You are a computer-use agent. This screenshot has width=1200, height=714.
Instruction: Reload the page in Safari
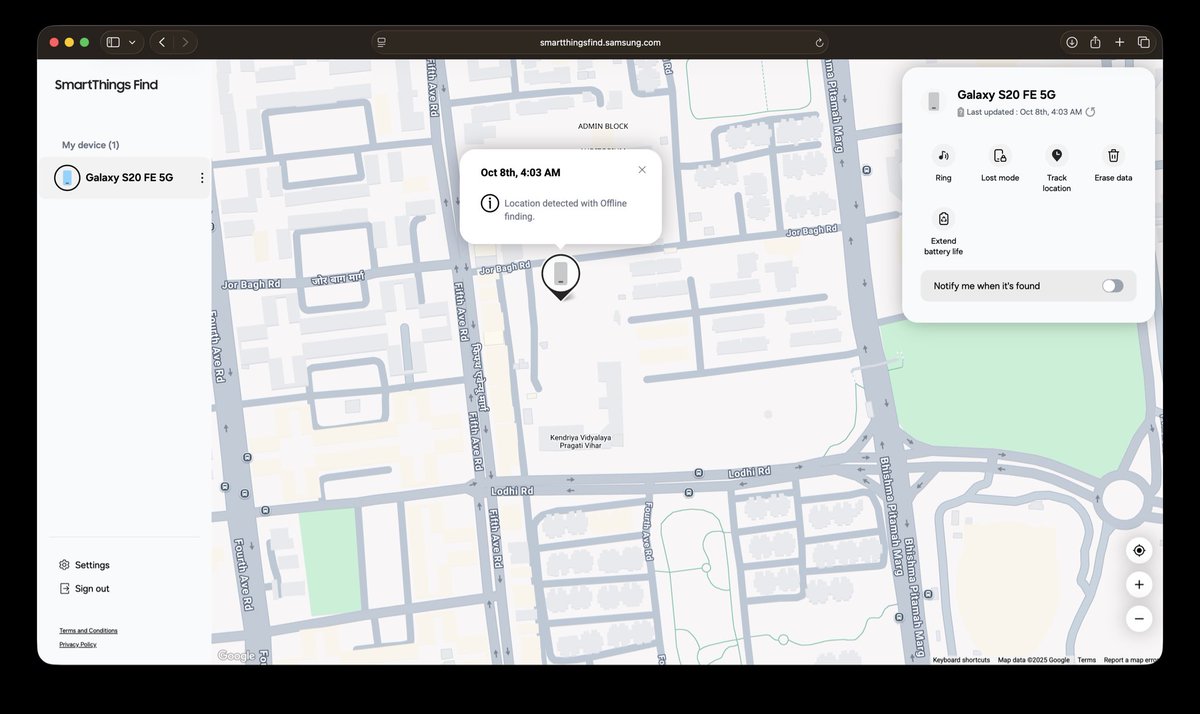819,42
